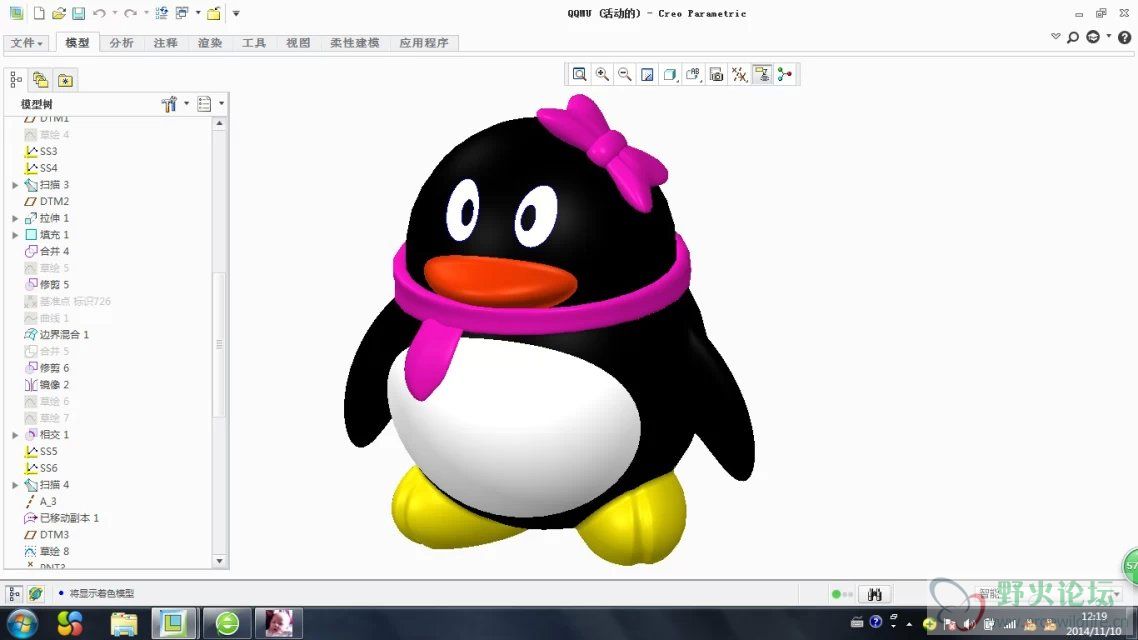Viewport: 1138px width, 640px height.
Task: Switch to the 模型 ribbon tab
Action: (78, 43)
